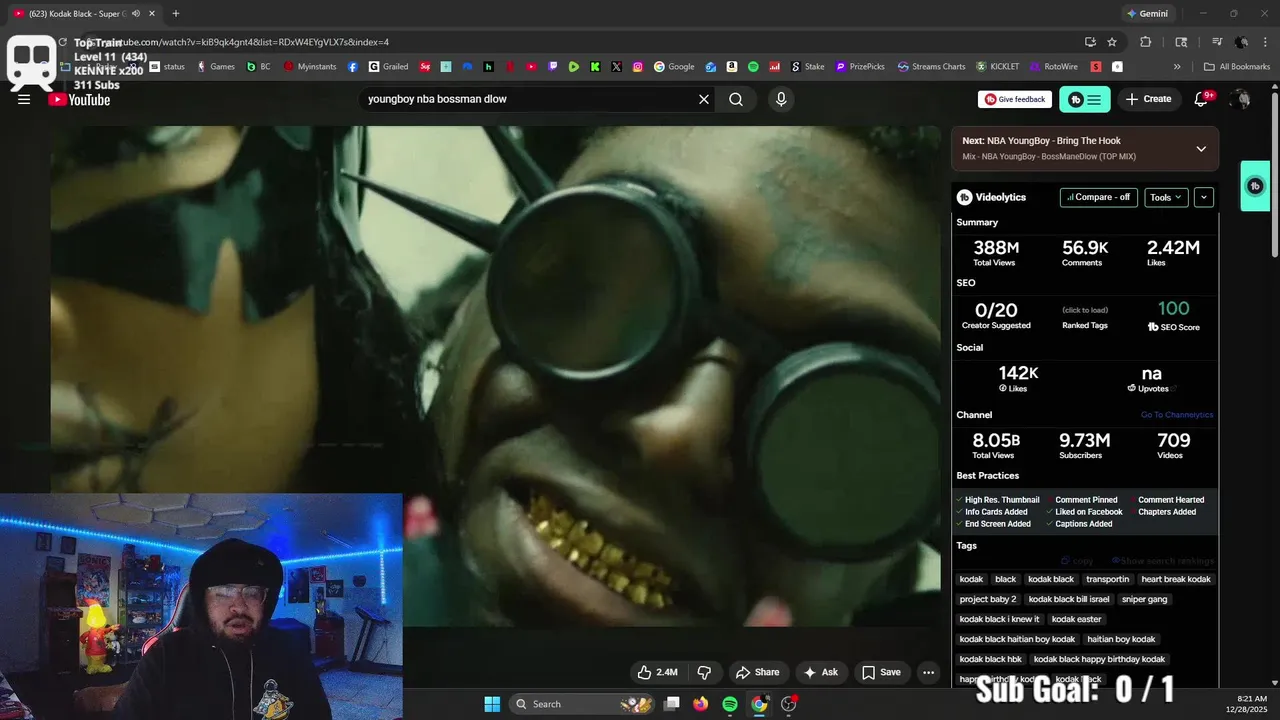Open the Facebook bookmark icon
Screen dimensions: 1280x720
(353, 67)
